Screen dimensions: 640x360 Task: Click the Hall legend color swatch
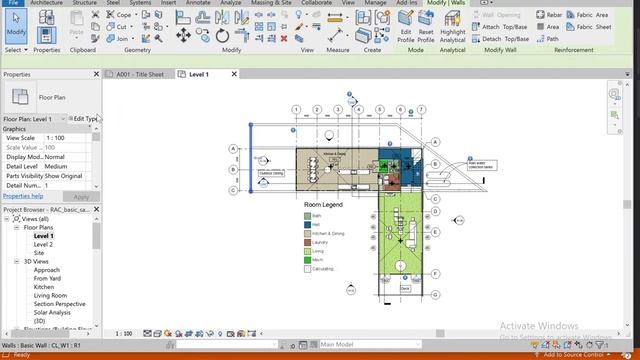[307, 224]
